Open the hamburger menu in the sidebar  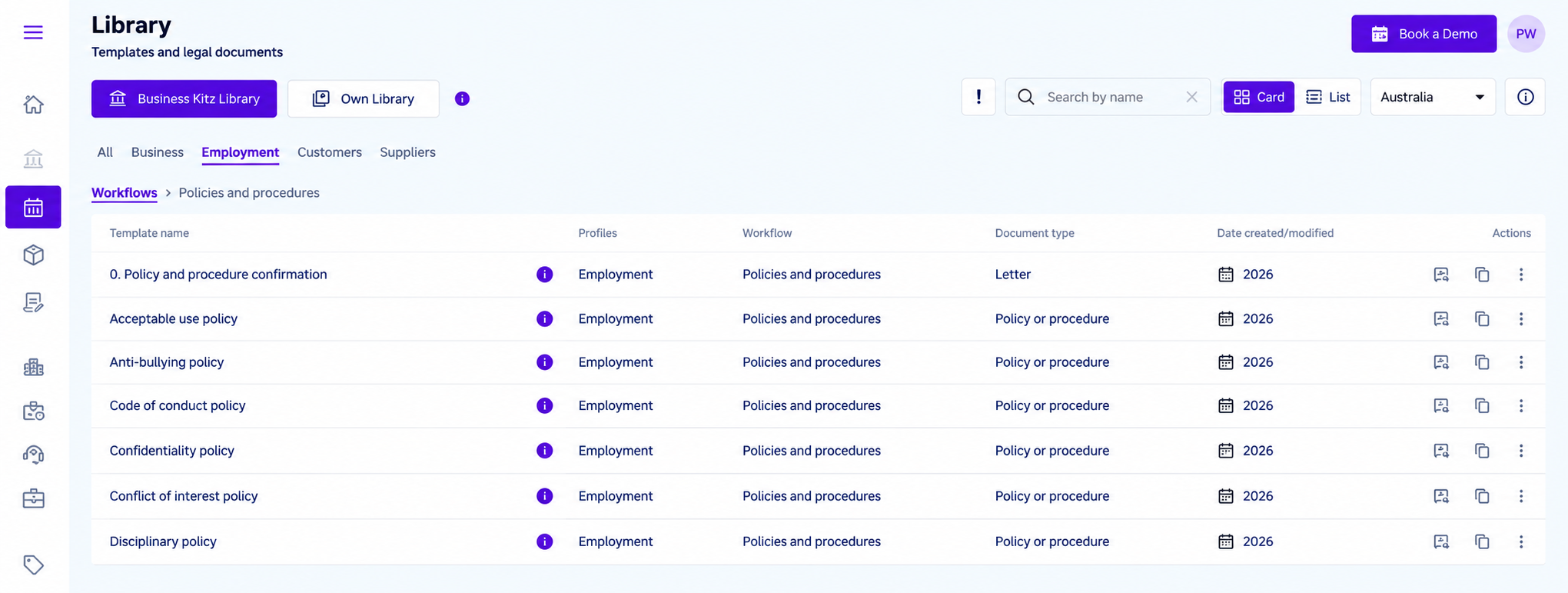click(x=33, y=32)
